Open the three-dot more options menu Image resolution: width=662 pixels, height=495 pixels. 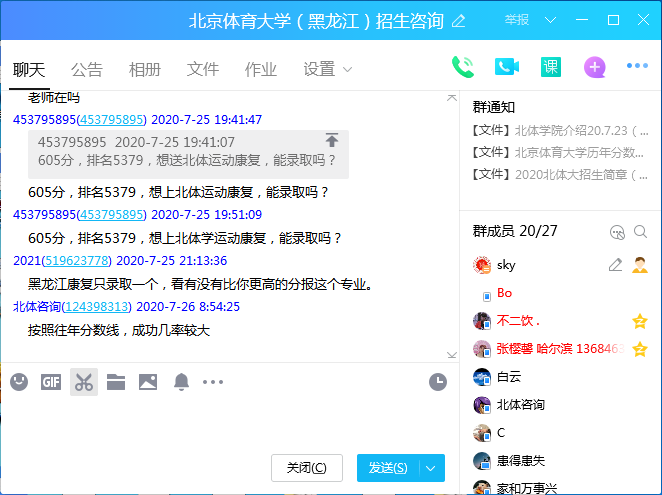tap(637, 65)
